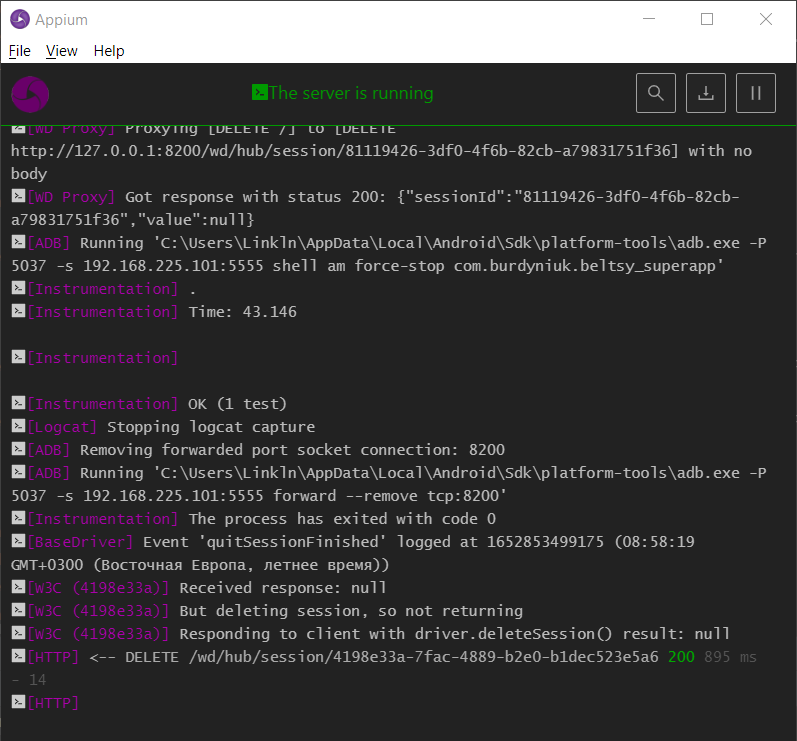Maximize the Appium window
The image size is (797, 741).
[707, 19]
